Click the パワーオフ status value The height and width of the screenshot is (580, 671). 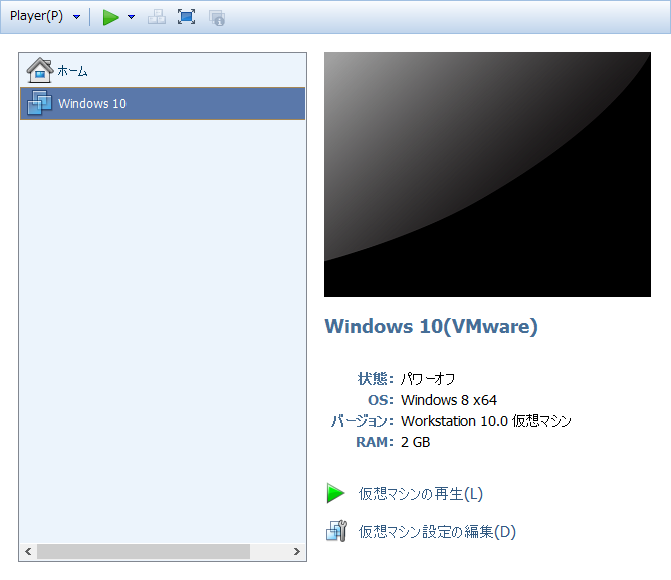coord(428,379)
